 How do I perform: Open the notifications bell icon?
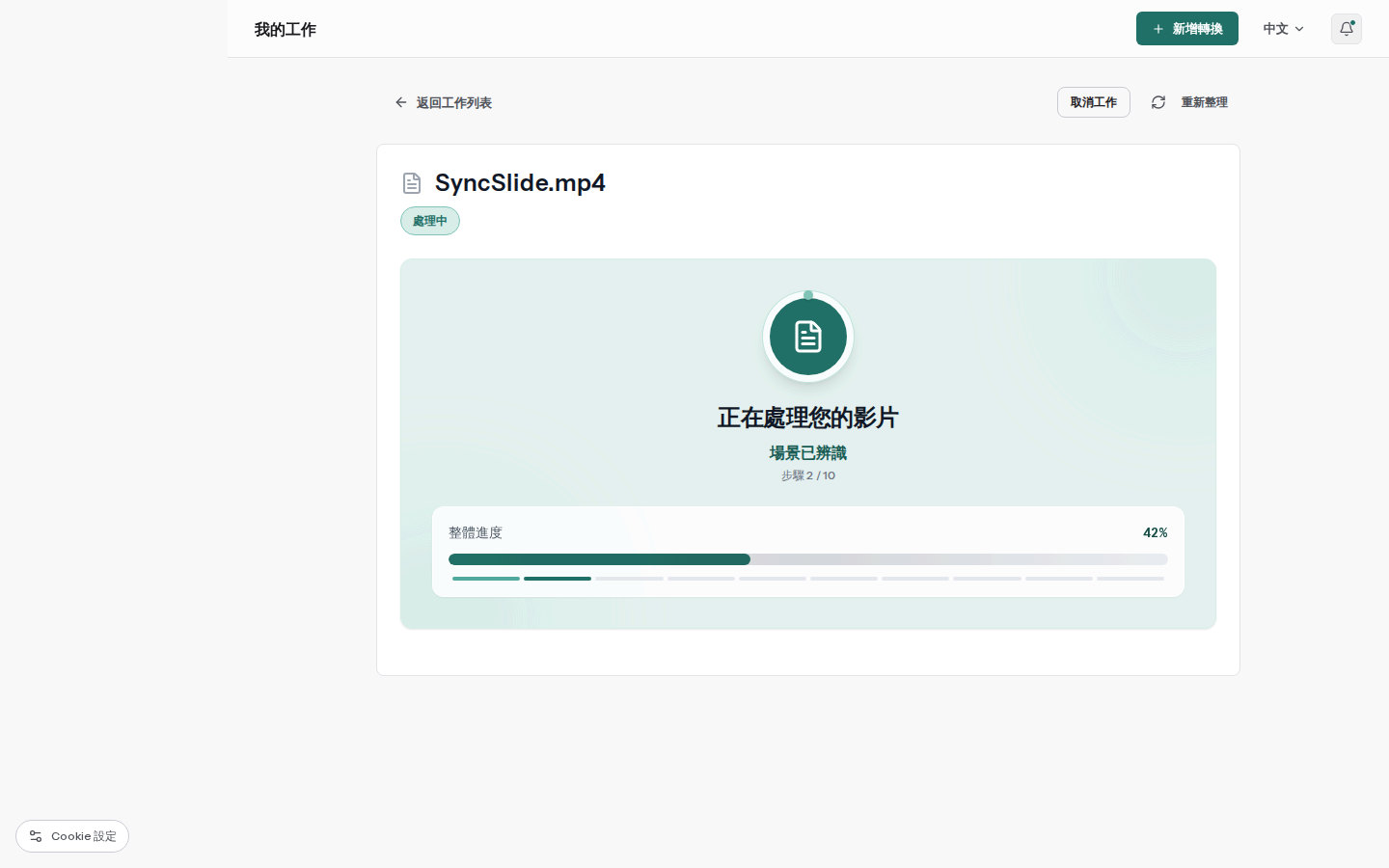1346,29
